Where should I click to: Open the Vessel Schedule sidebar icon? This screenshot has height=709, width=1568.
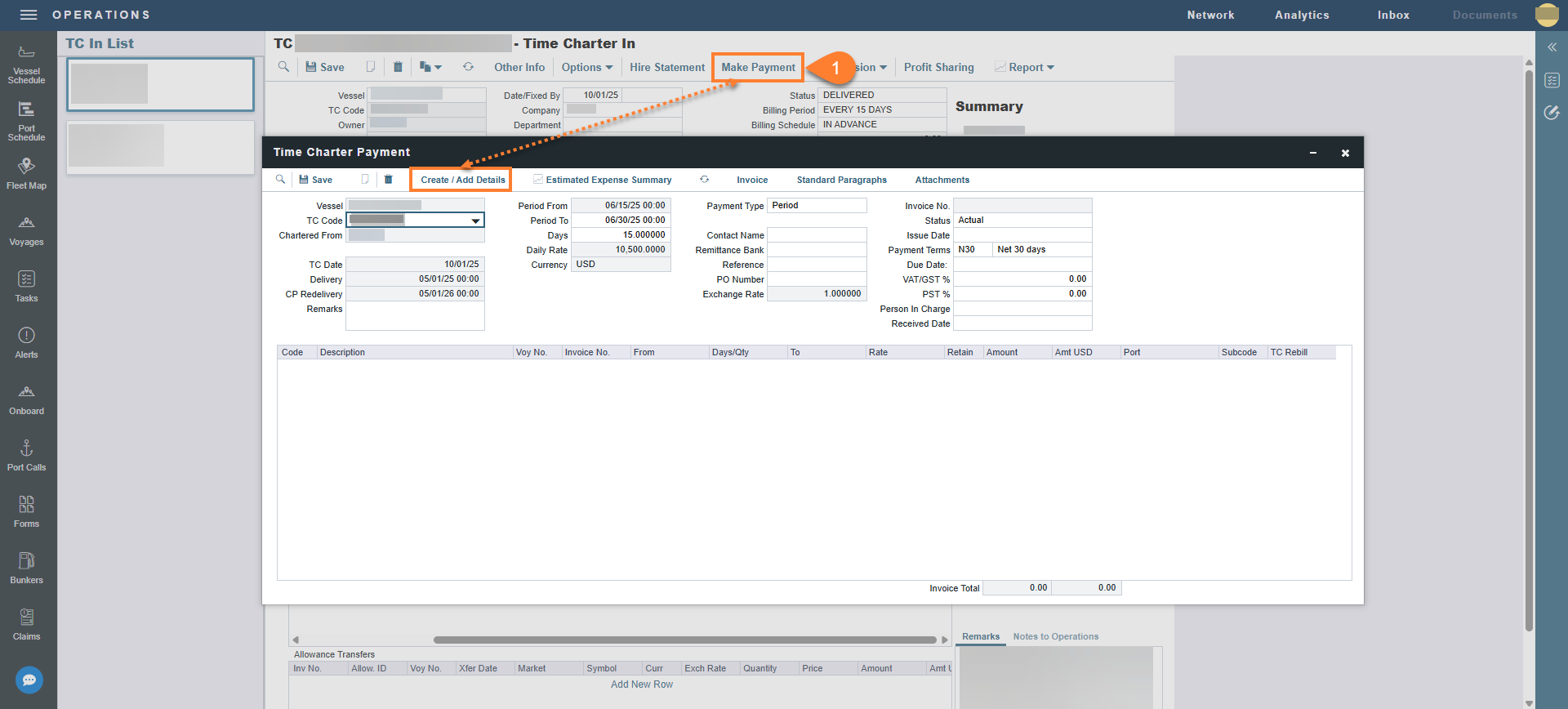click(26, 65)
